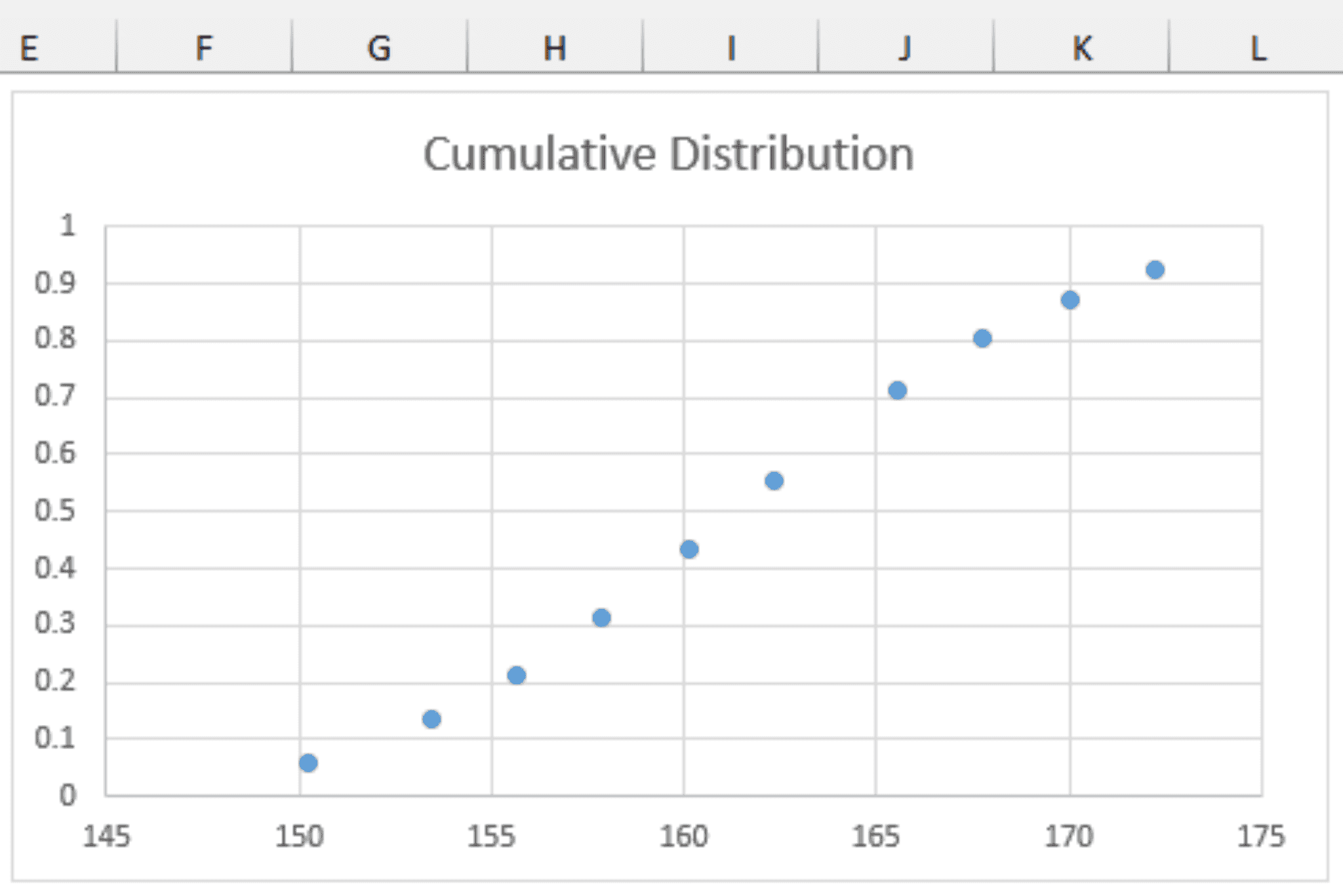
Task: Select the 0.5 vertical axis label
Action: pos(55,511)
